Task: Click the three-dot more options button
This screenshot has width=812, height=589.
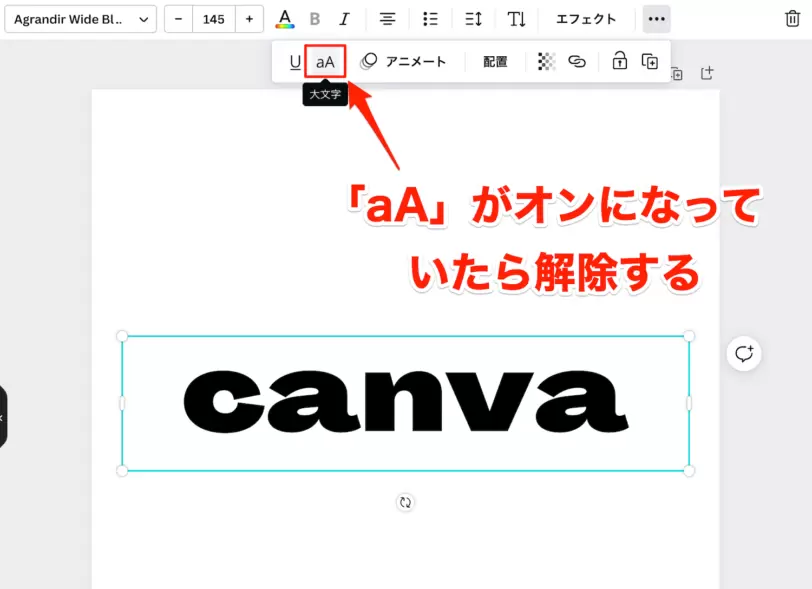Action: pos(657,19)
